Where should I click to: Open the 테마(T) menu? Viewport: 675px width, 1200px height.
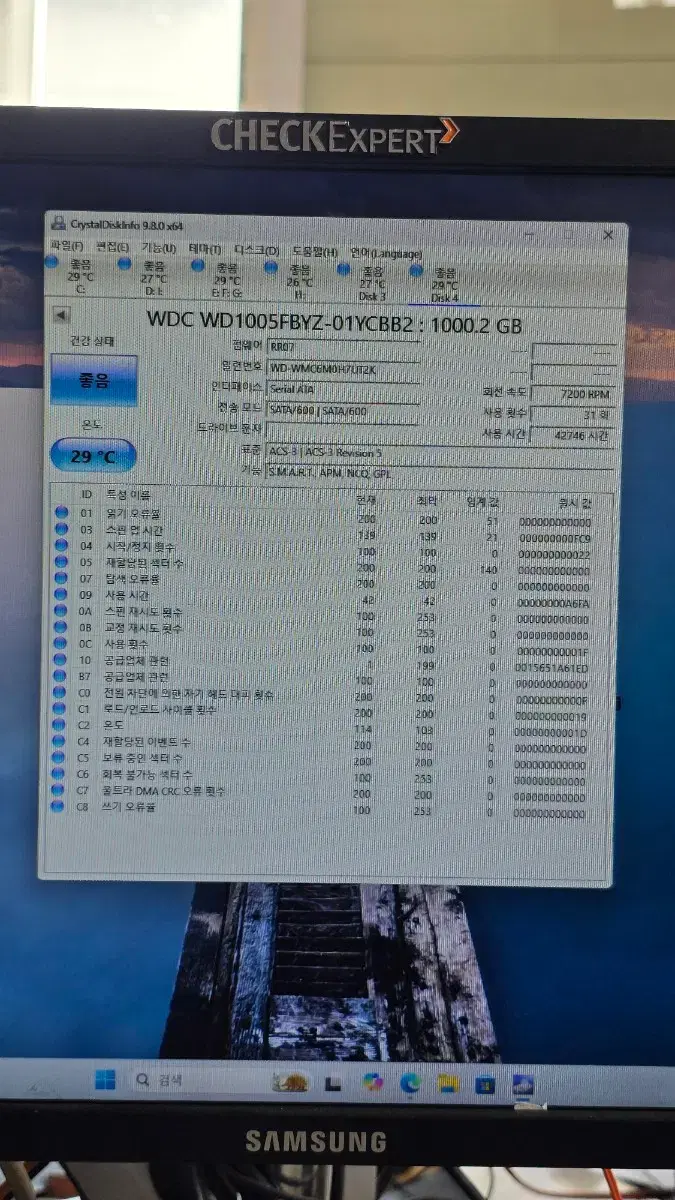[x=205, y=249]
